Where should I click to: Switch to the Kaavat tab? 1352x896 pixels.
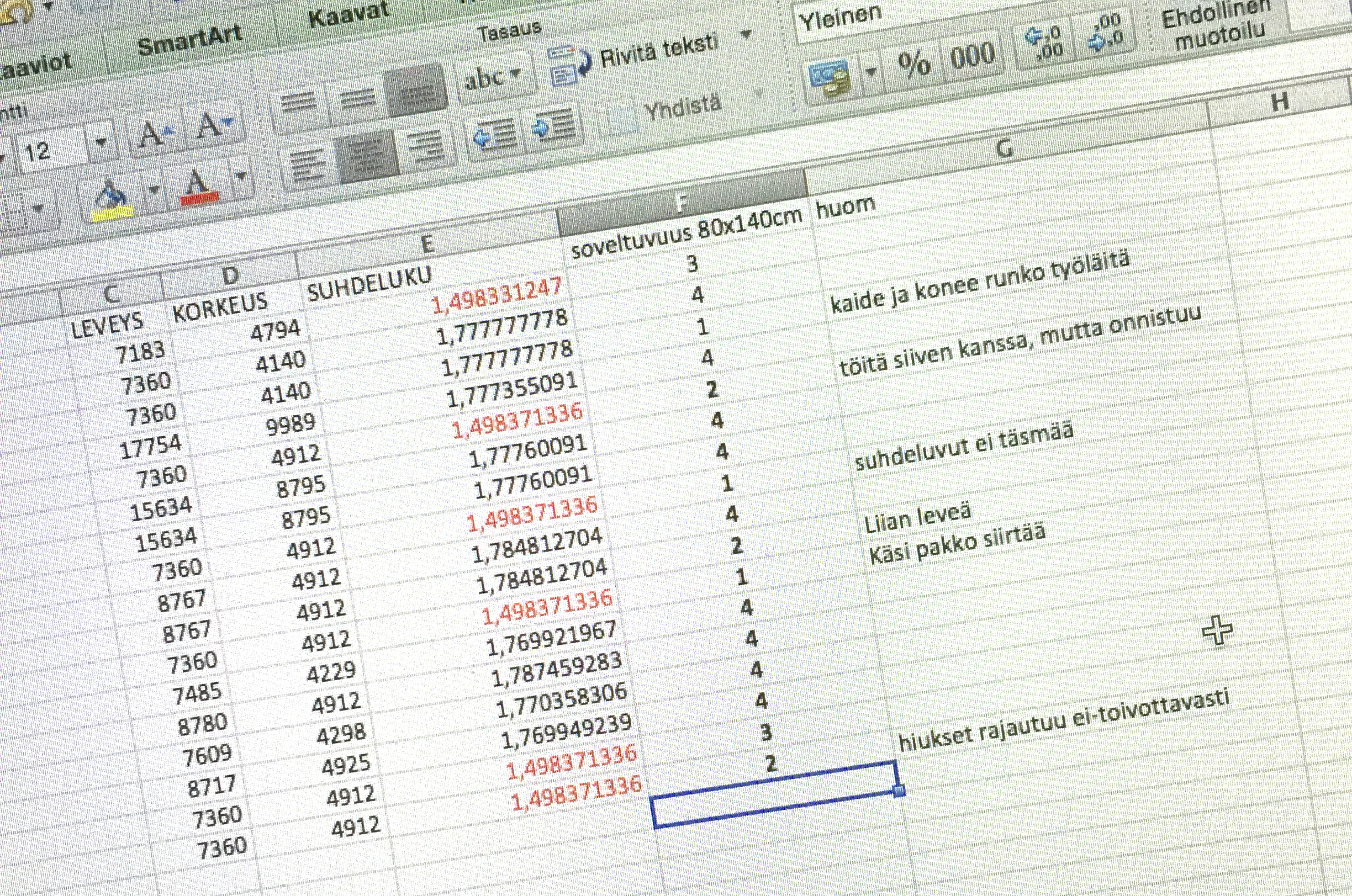tap(348, 15)
